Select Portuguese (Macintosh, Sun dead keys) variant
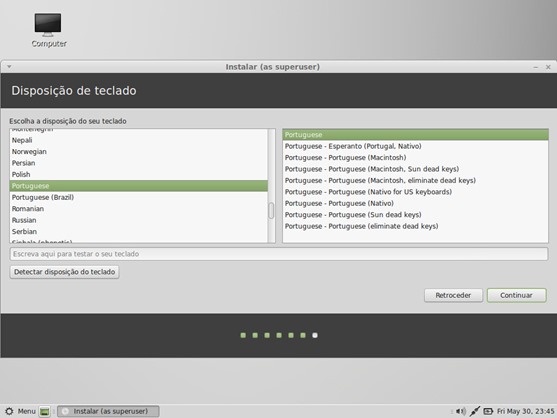 tap(415, 169)
